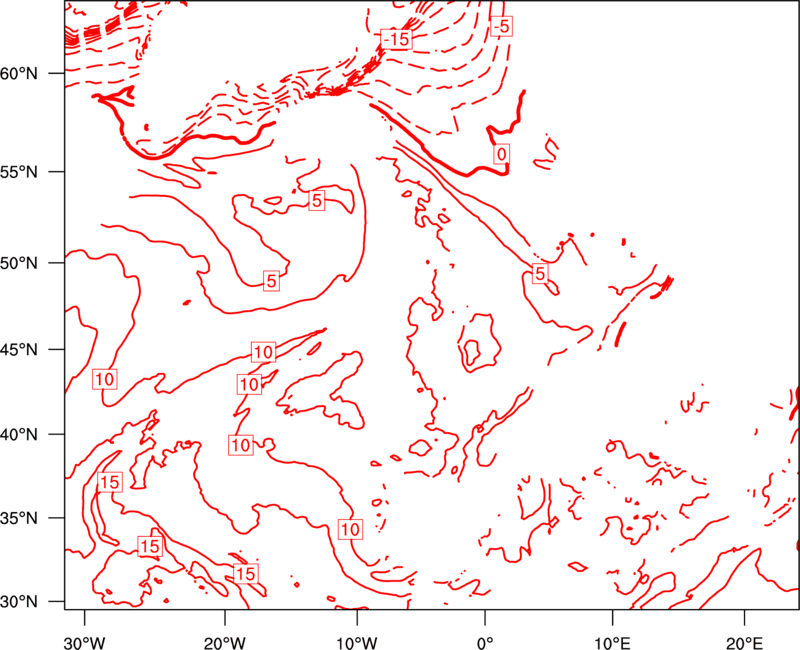Click the 40°N latitude axis label
Viewport: 800px width, 650px height.
19,435
